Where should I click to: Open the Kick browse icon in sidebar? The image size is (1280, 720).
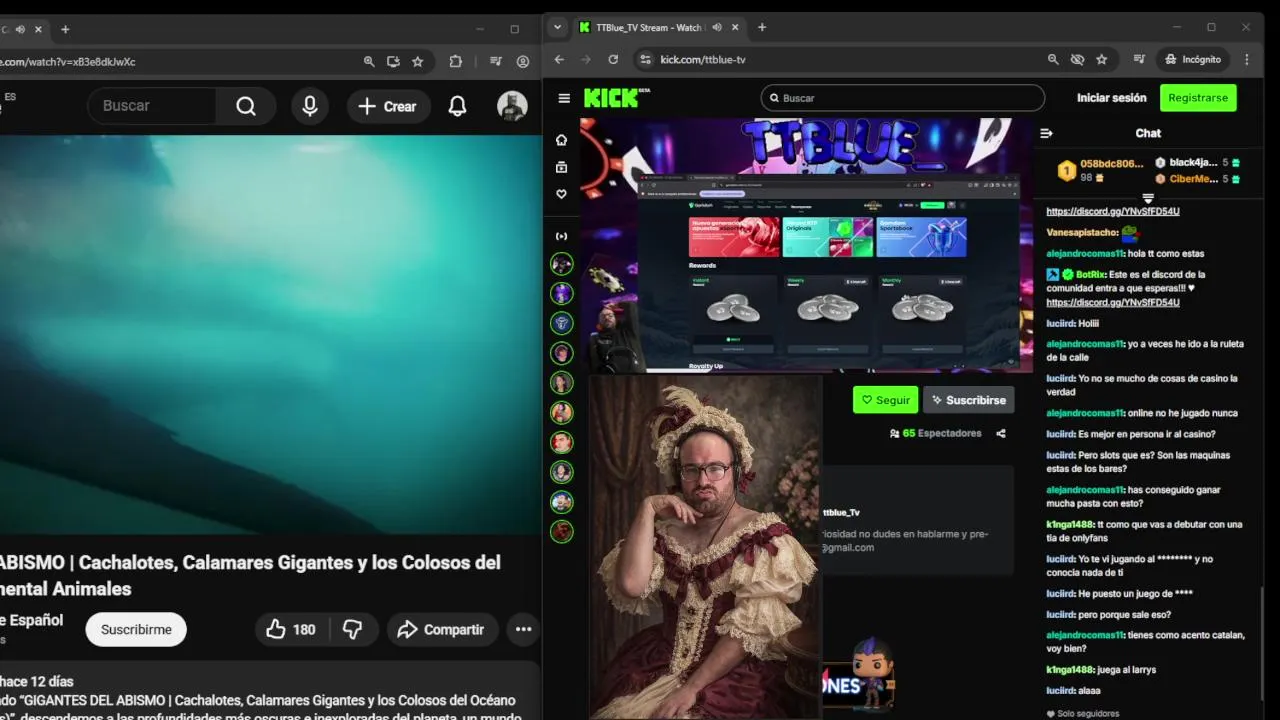(x=561, y=167)
